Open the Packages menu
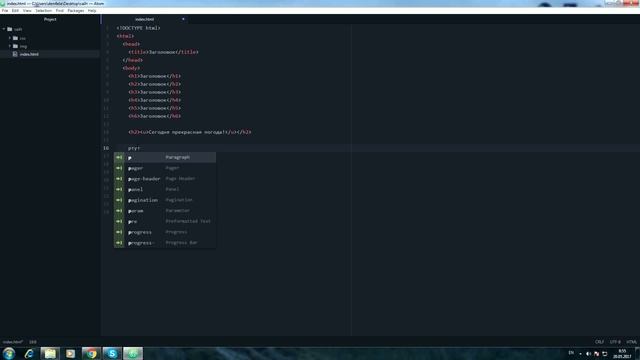 (x=76, y=11)
